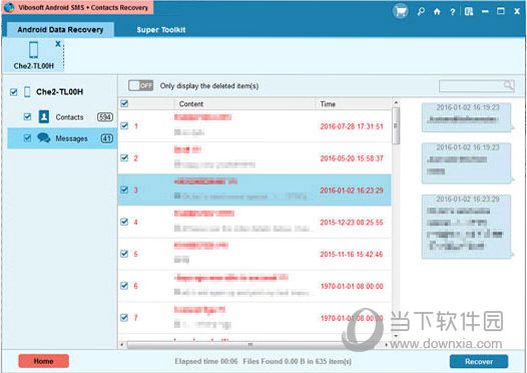Click the feedback notes icon in title bar

469,12
